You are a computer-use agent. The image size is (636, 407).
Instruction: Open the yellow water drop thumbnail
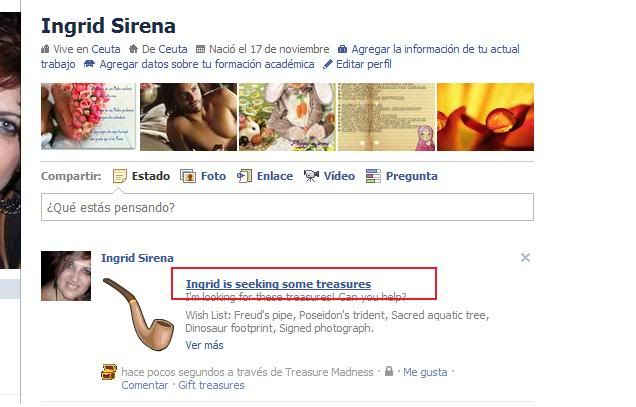click(485, 117)
